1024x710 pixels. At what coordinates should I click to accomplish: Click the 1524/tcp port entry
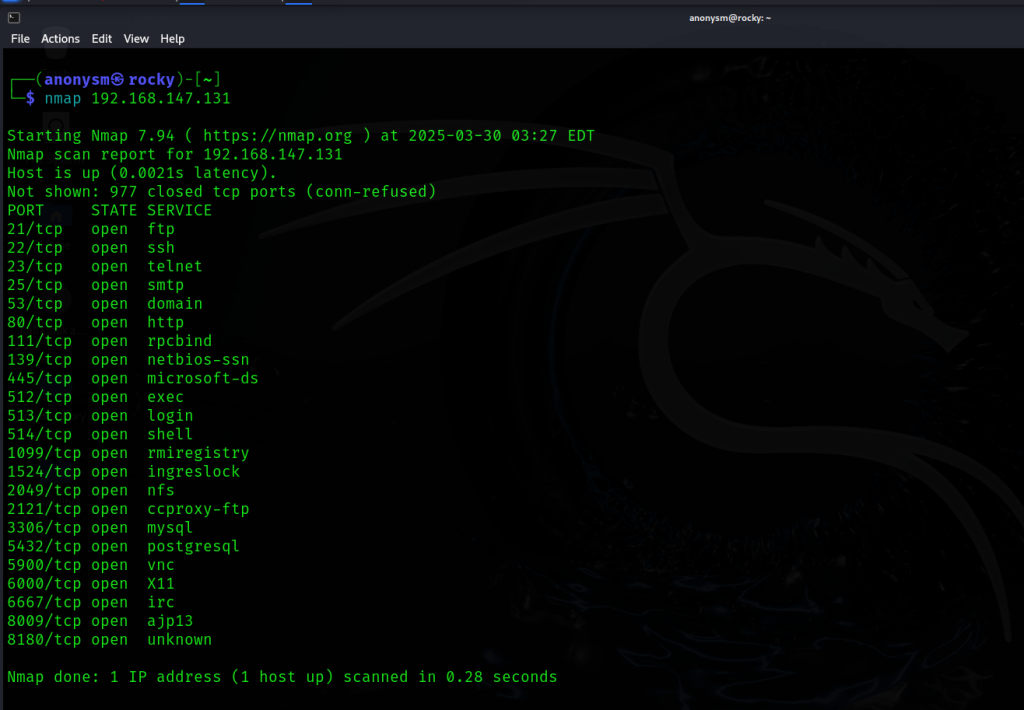click(44, 472)
